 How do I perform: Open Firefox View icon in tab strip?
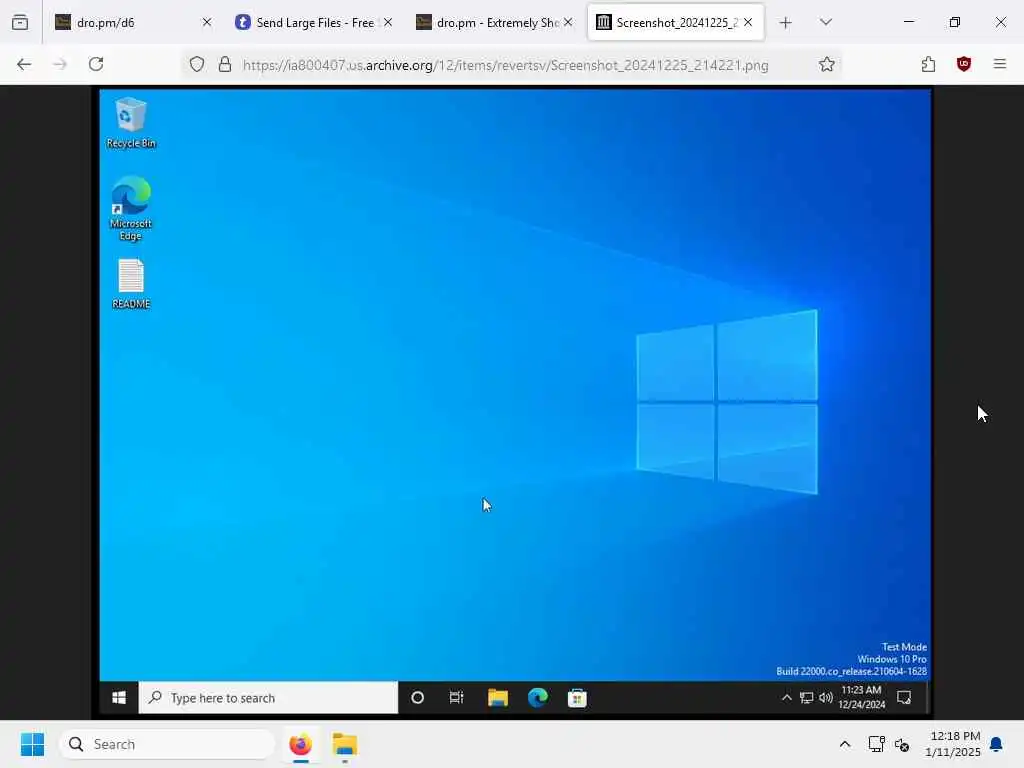[20, 22]
